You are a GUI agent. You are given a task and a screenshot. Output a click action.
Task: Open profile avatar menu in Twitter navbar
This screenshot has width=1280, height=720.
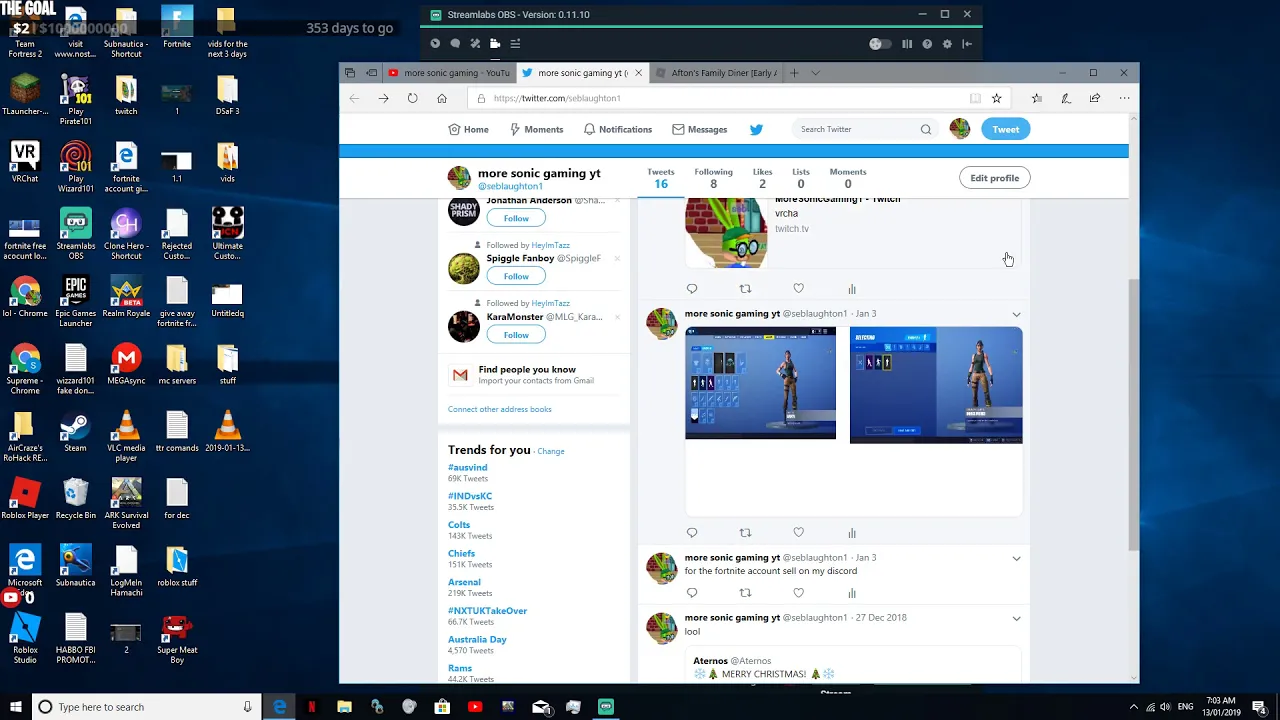(959, 129)
